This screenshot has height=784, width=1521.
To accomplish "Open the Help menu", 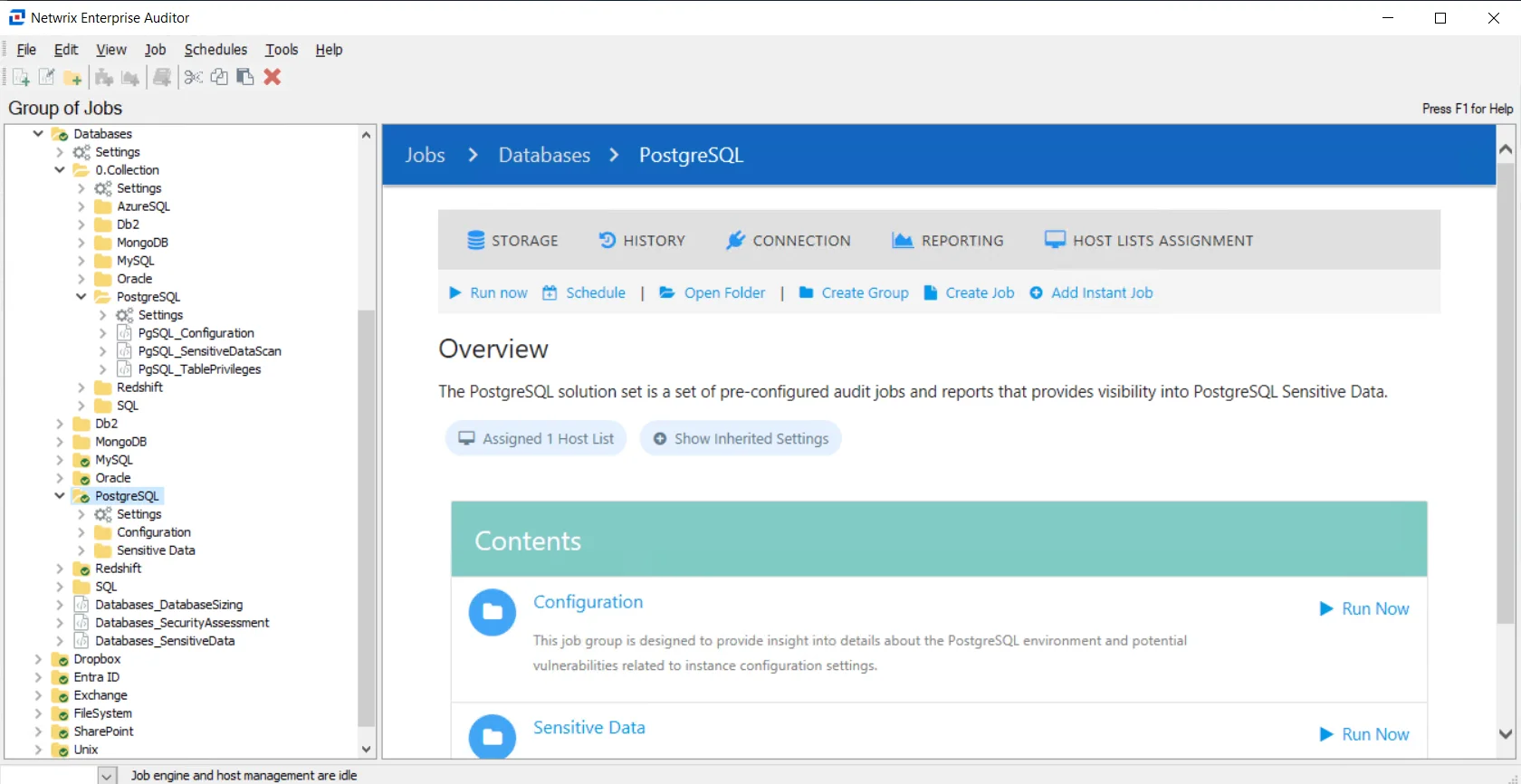I will (329, 50).
